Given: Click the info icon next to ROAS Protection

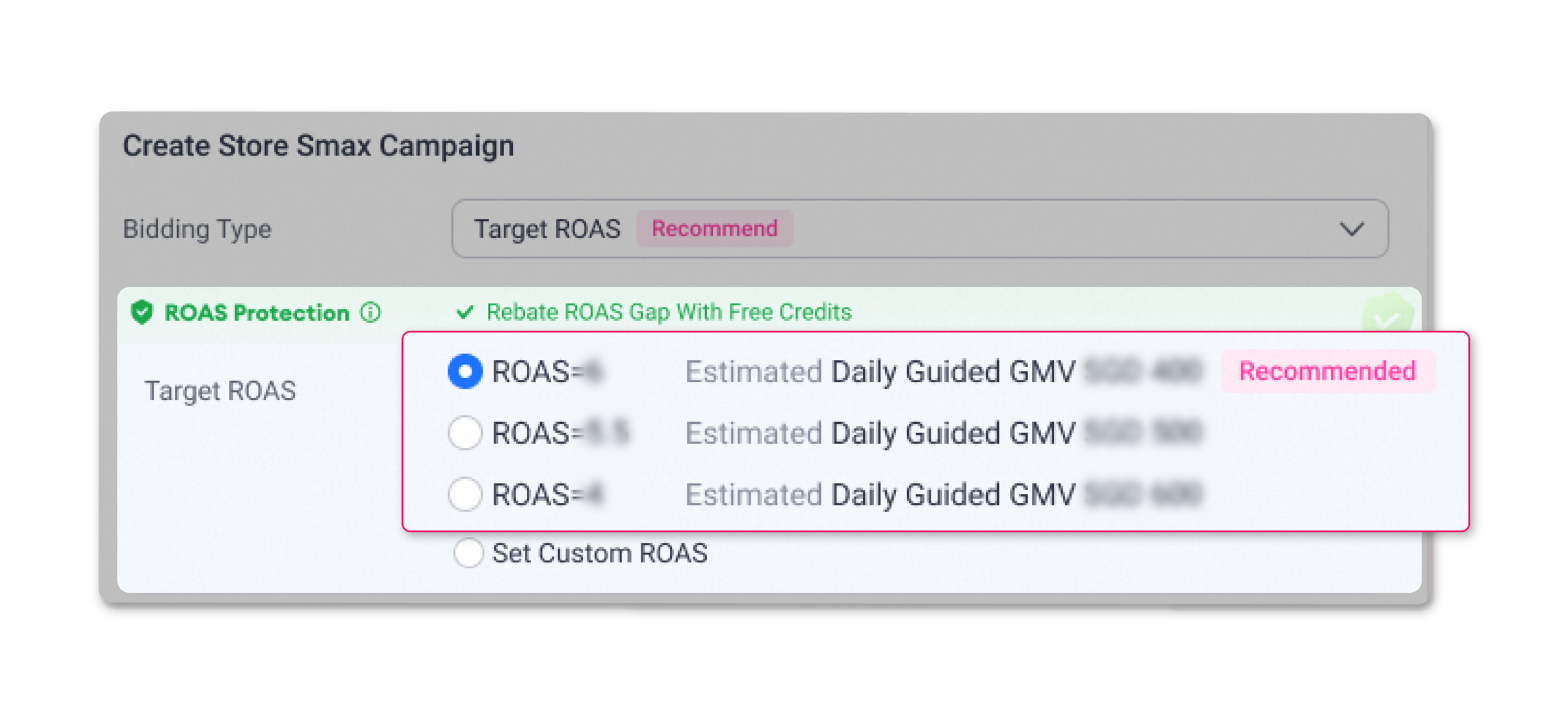Looking at the screenshot, I should 370,312.
